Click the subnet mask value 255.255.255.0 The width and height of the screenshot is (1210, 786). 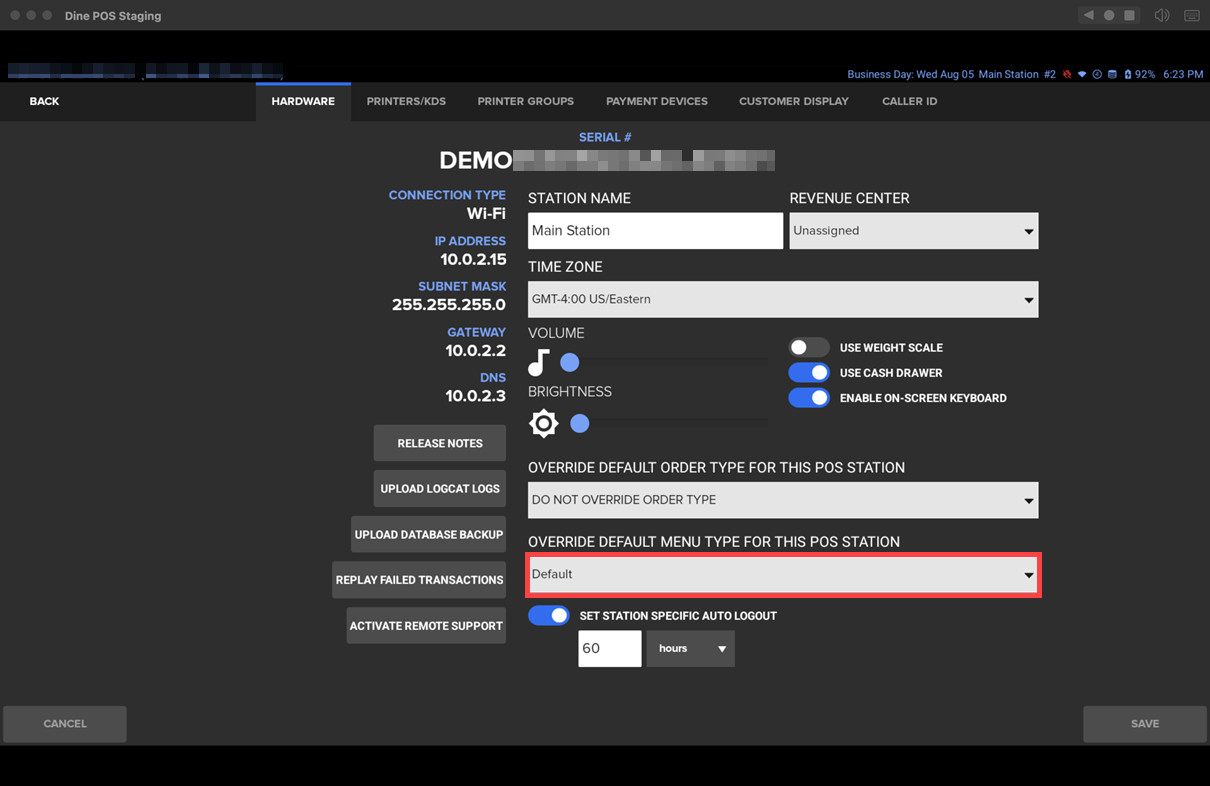pyautogui.click(x=449, y=305)
